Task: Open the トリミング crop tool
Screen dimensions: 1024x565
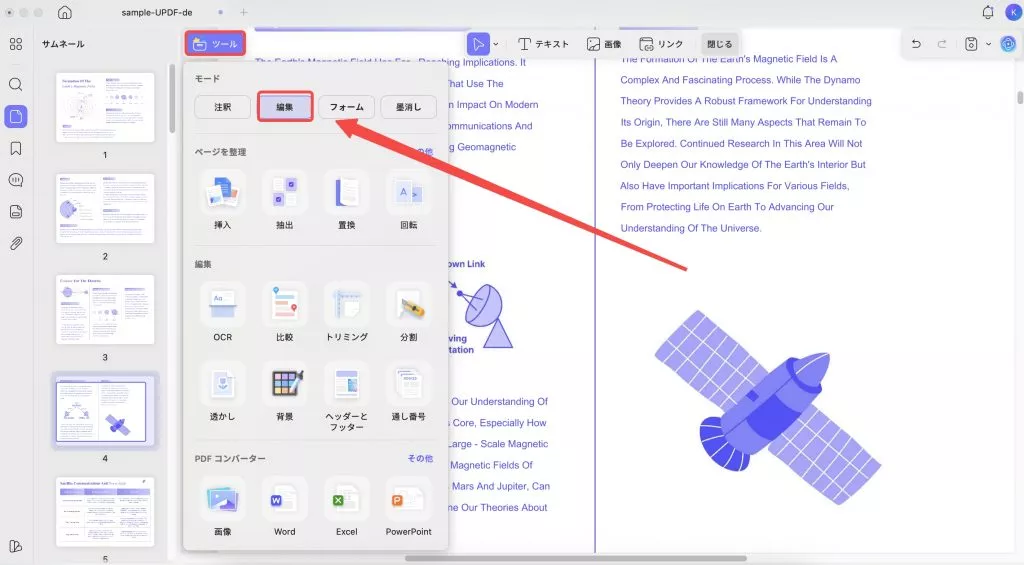Action: [x=346, y=312]
